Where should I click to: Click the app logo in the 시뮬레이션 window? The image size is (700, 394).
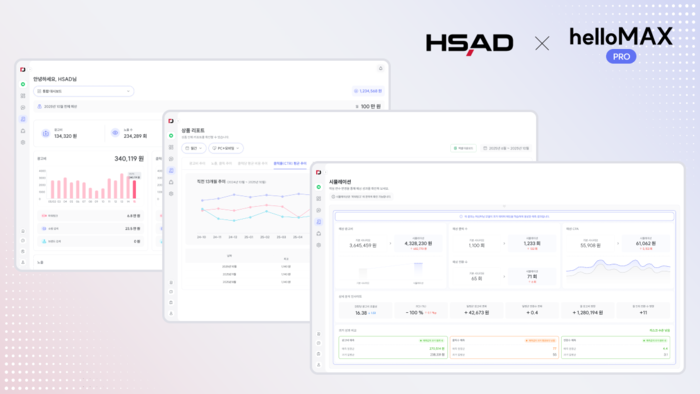(318, 172)
